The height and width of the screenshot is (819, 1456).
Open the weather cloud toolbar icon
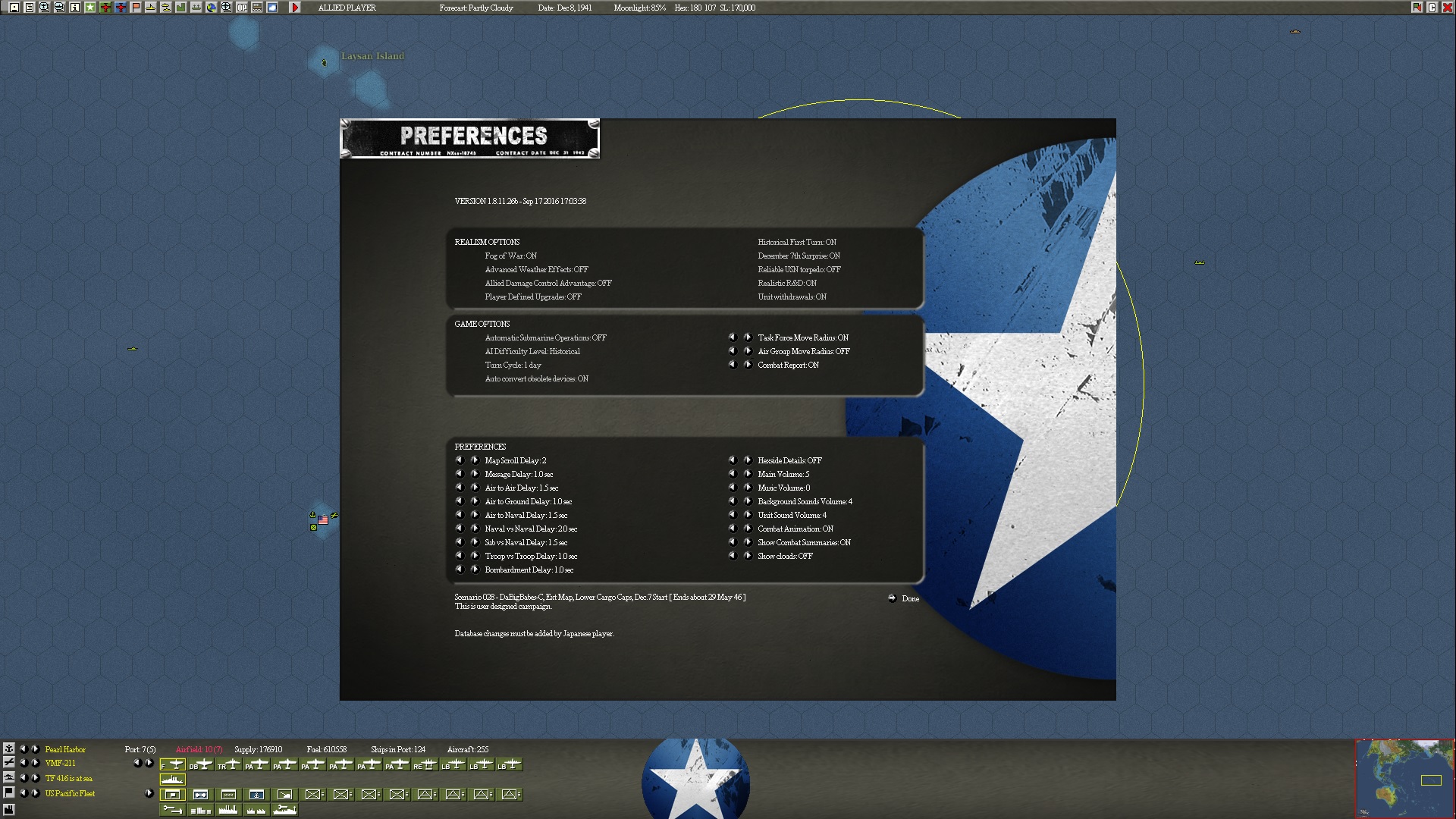point(272,8)
